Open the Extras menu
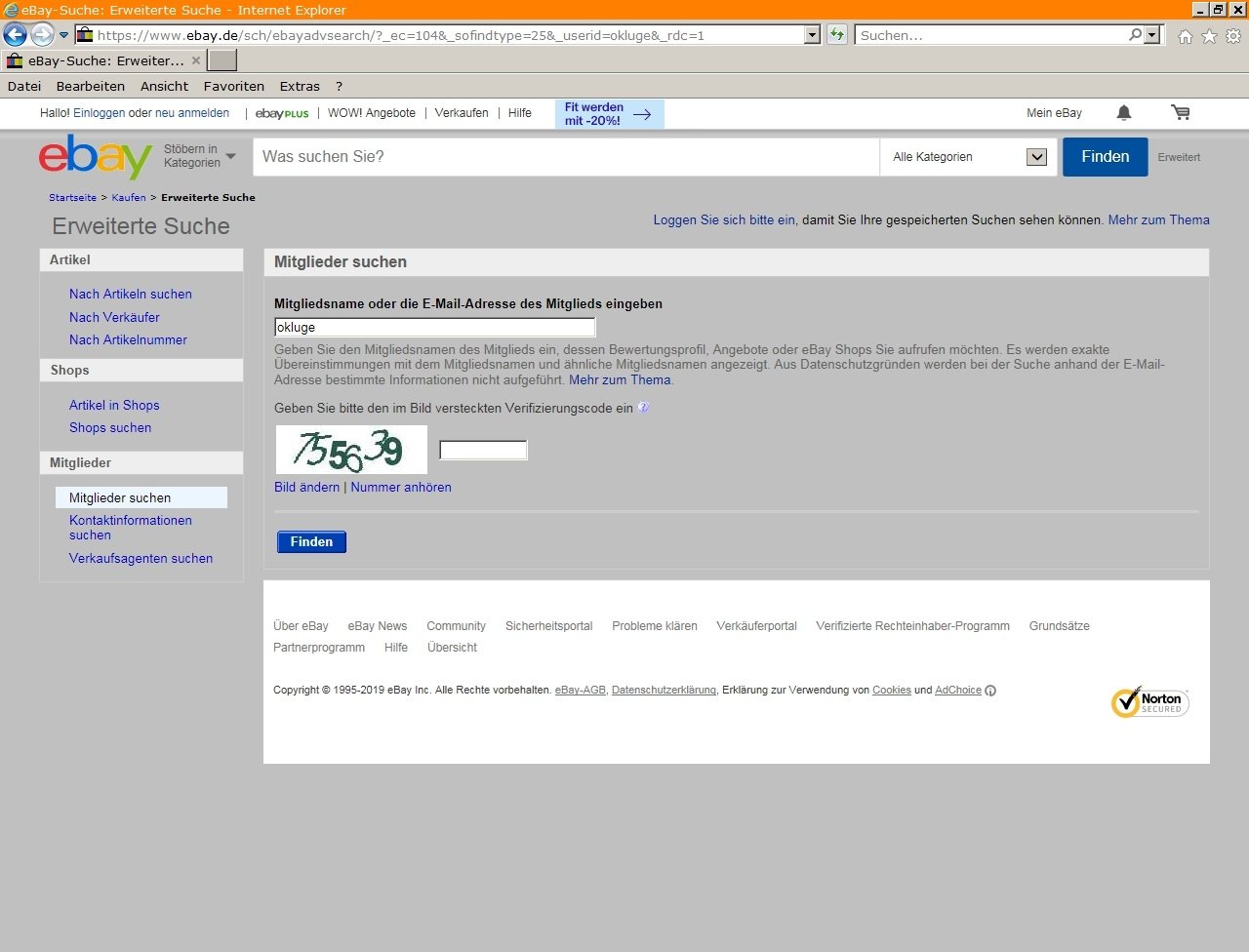The height and width of the screenshot is (952, 1249). point(300,86)
